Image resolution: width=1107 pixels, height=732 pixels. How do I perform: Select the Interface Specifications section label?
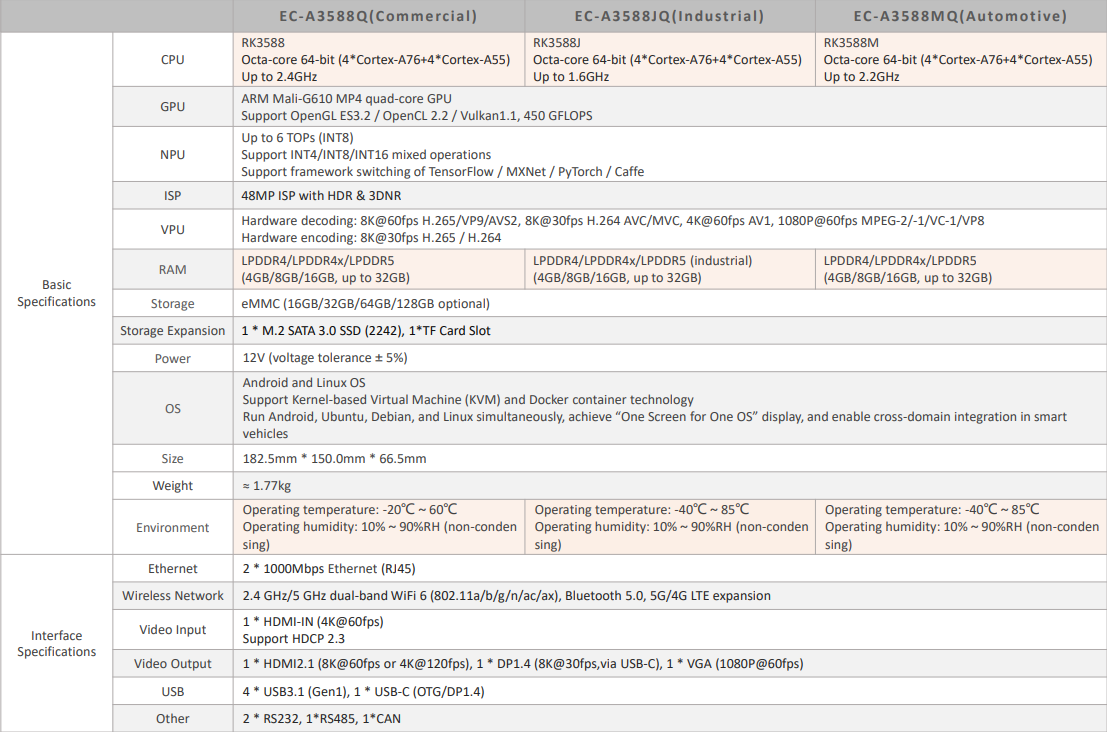tap(56, 643)
